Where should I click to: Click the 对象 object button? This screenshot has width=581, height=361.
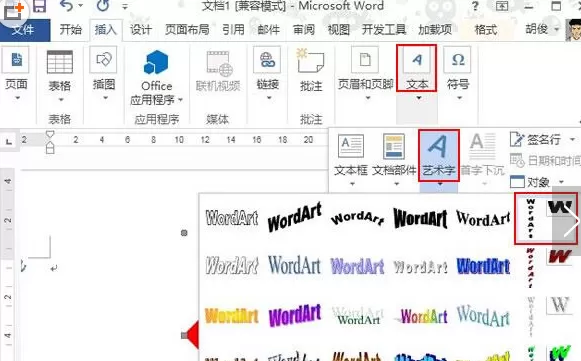530,182
